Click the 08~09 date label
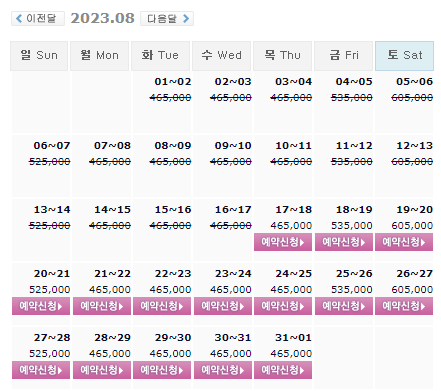 pos(173,146)
